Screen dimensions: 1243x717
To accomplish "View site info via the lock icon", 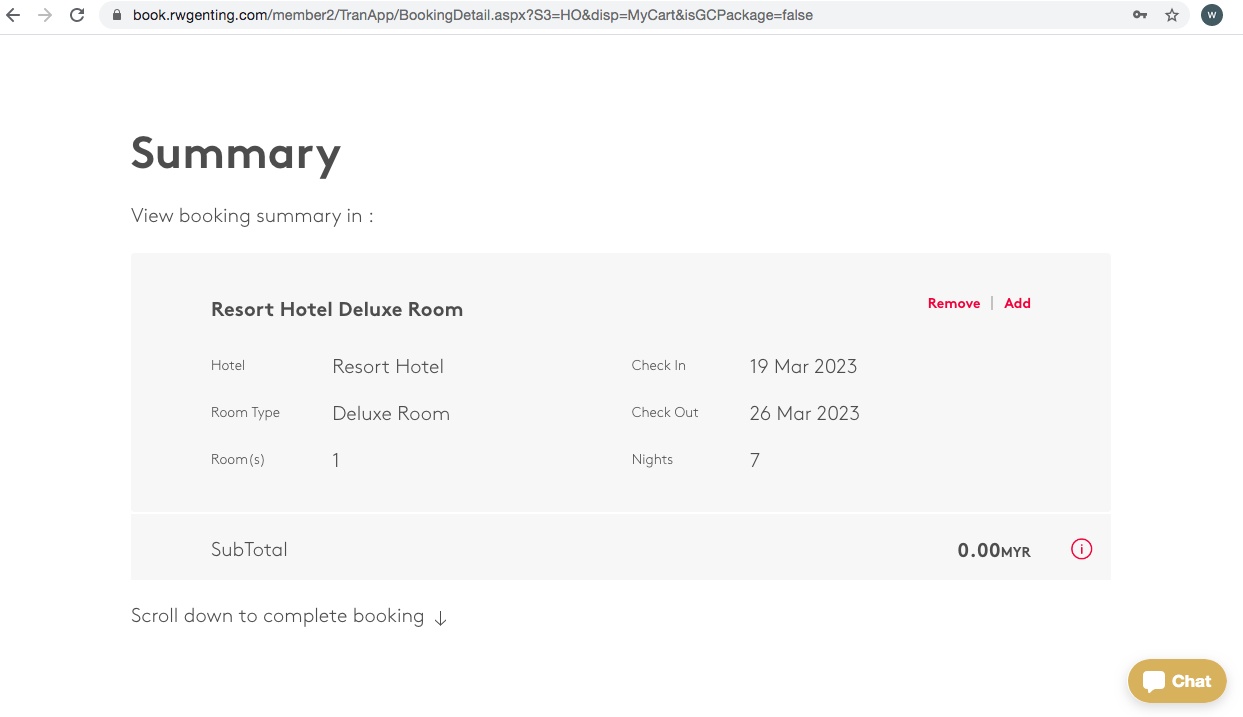I will 116,15.
